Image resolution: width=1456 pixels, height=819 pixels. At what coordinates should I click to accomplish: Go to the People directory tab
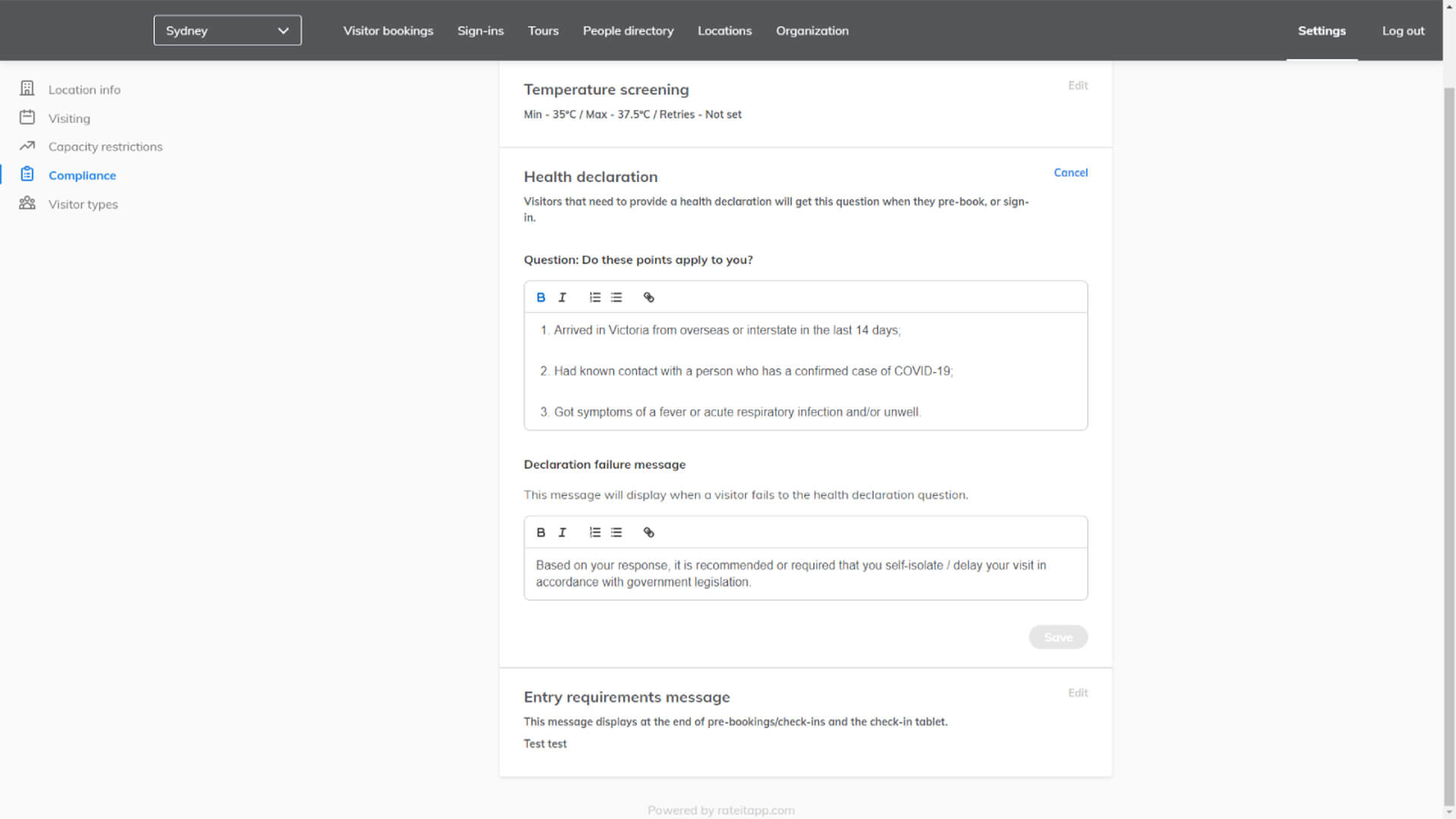(628, 30)
